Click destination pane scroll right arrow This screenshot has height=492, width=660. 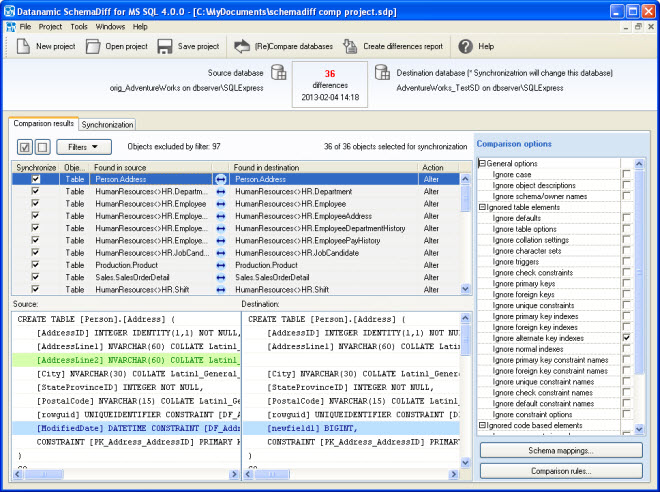coord(453,474)
